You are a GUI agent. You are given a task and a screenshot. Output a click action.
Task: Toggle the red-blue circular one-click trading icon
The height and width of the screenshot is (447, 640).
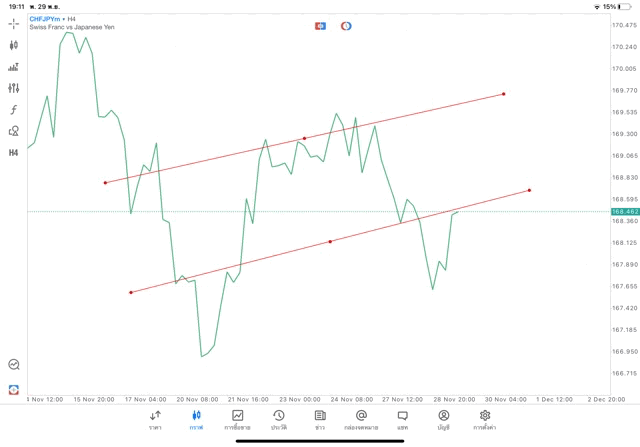346,26
